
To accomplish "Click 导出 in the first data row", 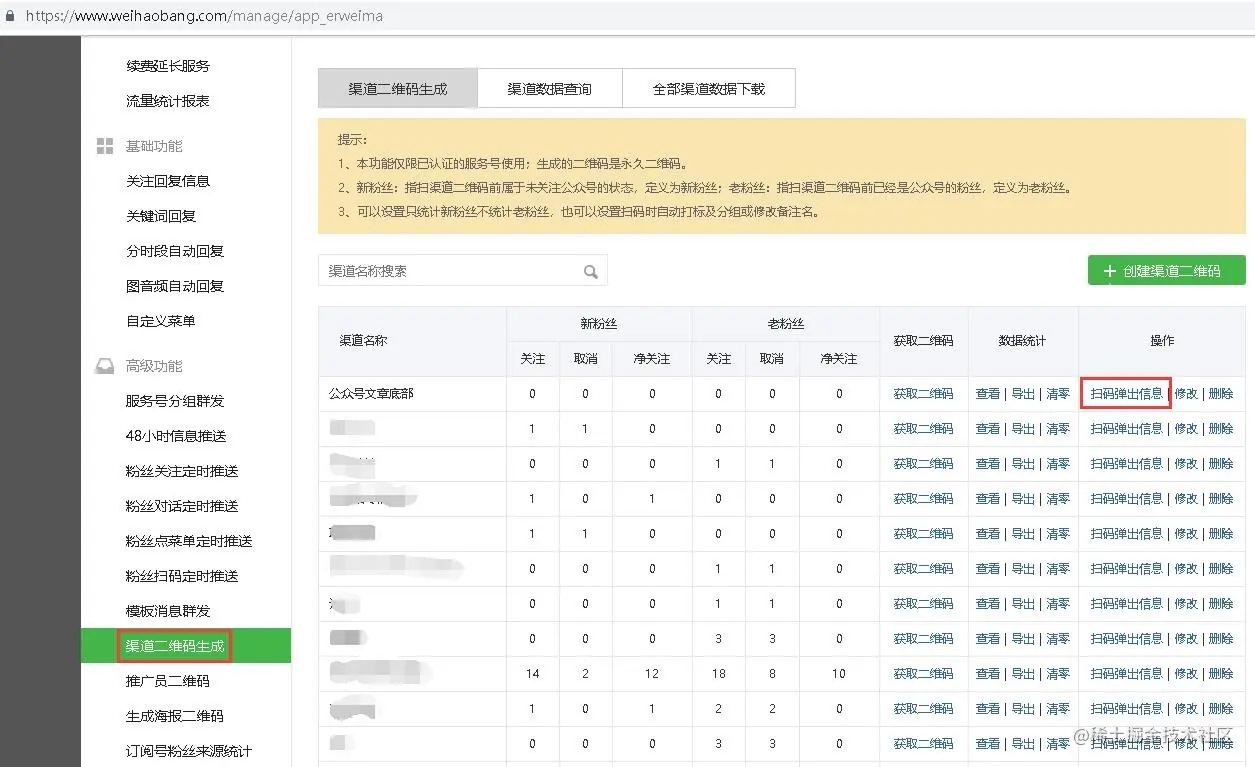I will (x=1021, y=393).
